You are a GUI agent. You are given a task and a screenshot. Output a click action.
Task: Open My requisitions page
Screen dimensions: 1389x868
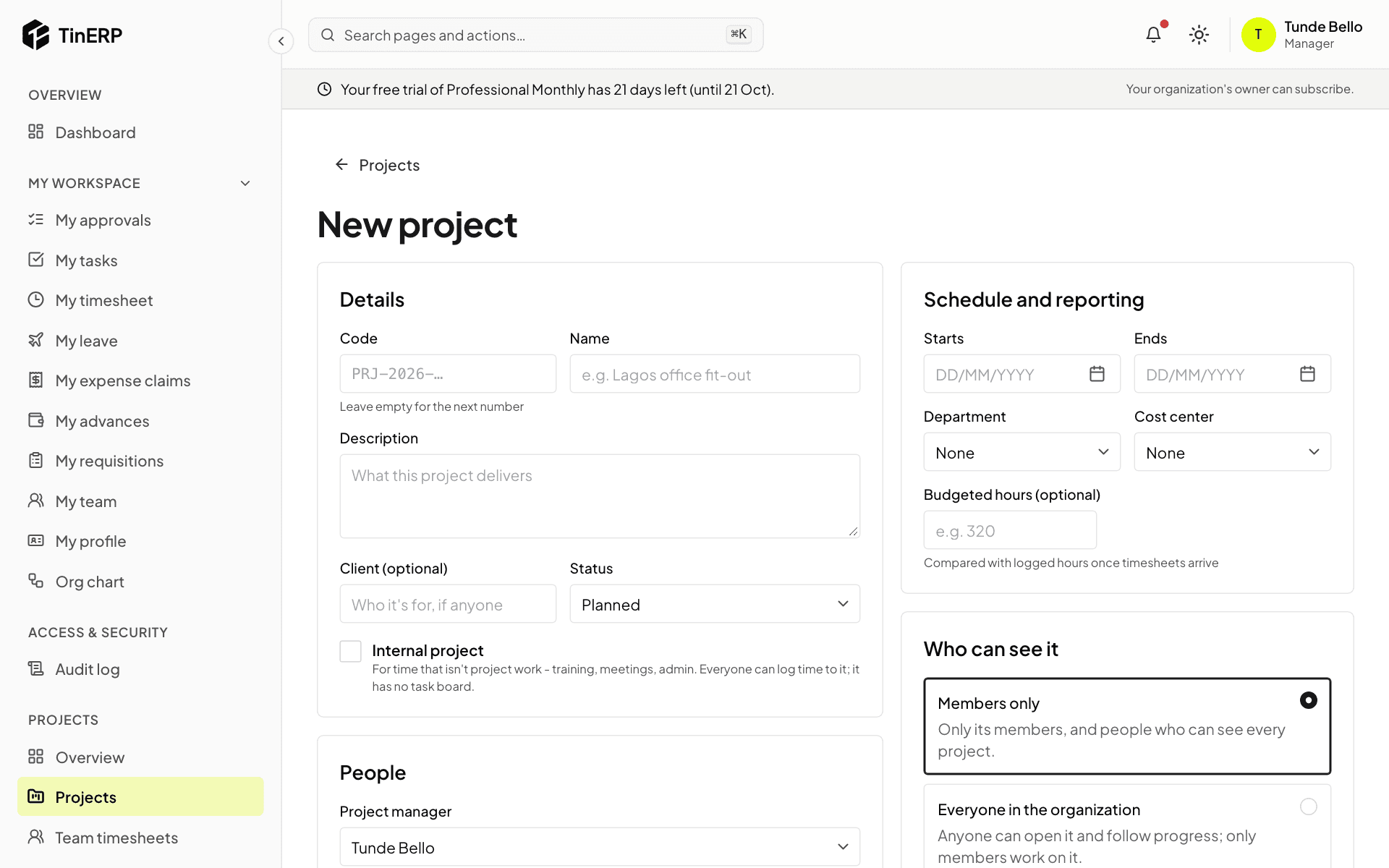pyautogui.click(x=140, y=461)
